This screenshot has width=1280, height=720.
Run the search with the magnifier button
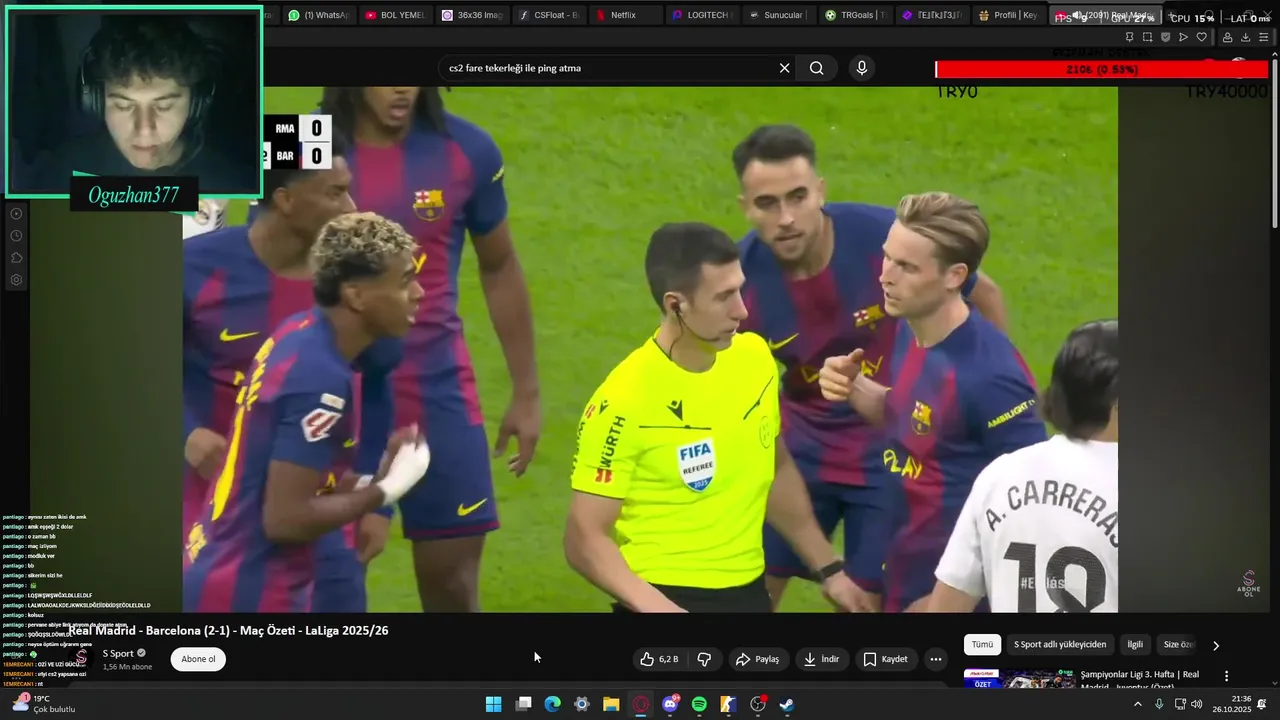coord(817,68)
